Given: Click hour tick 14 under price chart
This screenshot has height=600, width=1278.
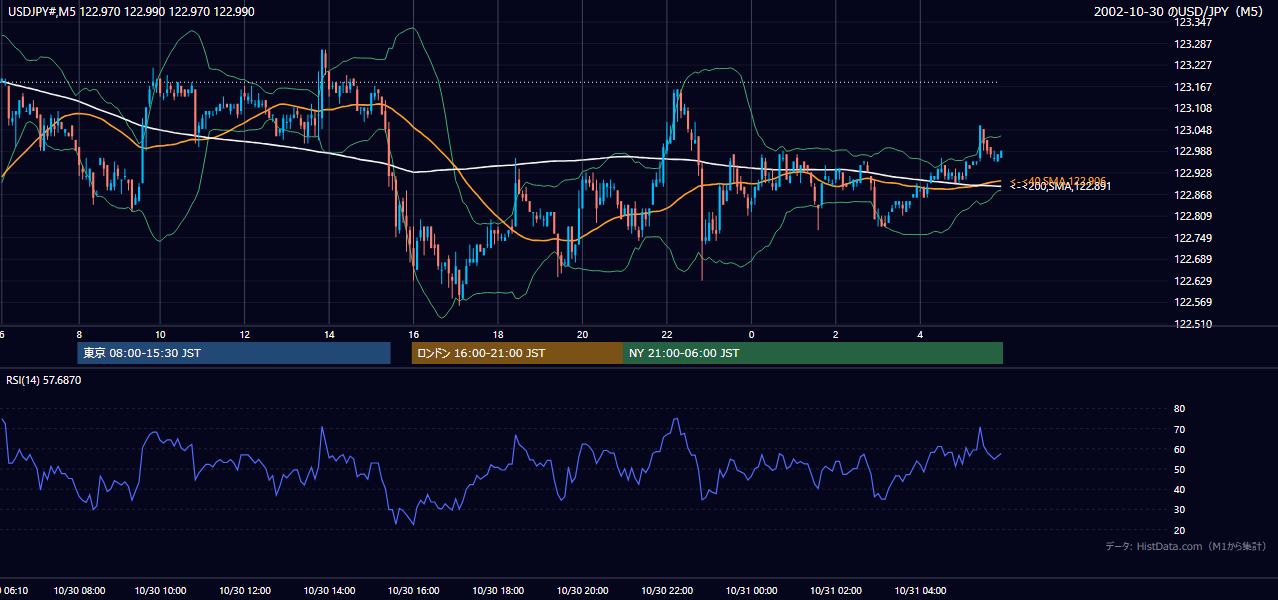Looking at the screenshot, I should click(x=328, y=335).
